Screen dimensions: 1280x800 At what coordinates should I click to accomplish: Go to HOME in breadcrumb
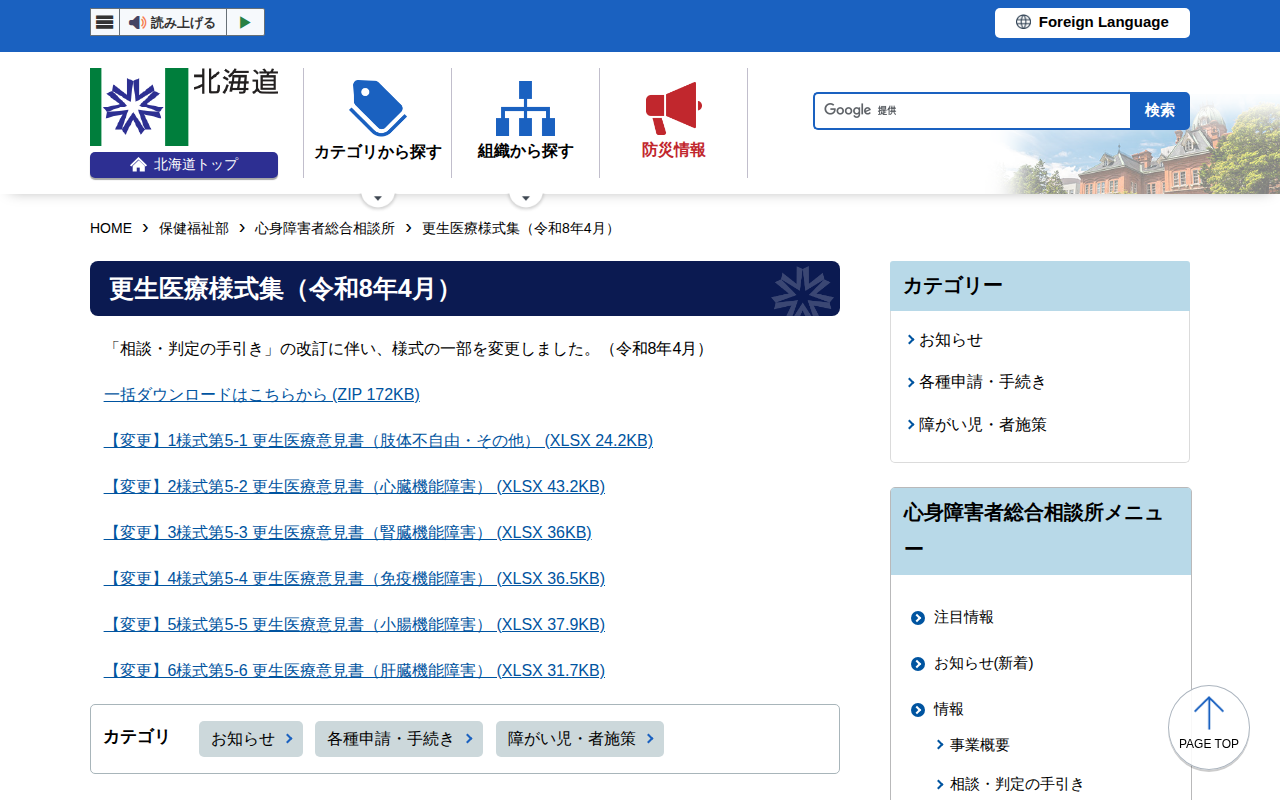(111, 228)
